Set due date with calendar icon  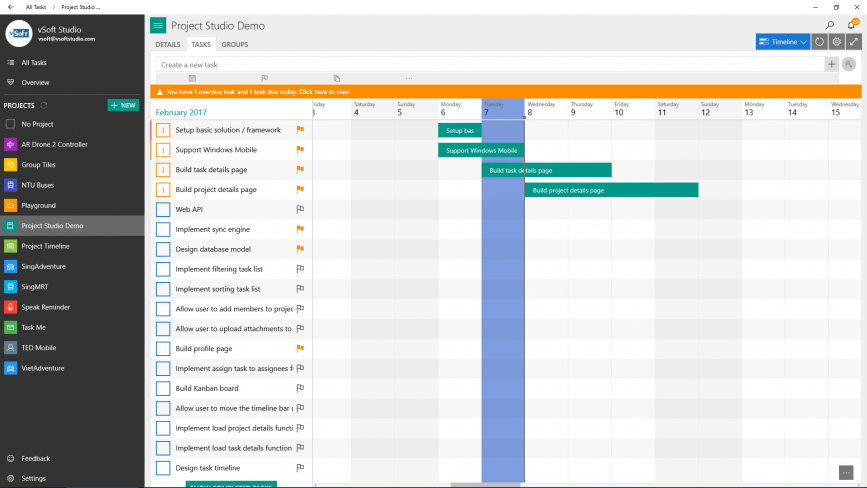pyautogui.click(x=192, y=78)
